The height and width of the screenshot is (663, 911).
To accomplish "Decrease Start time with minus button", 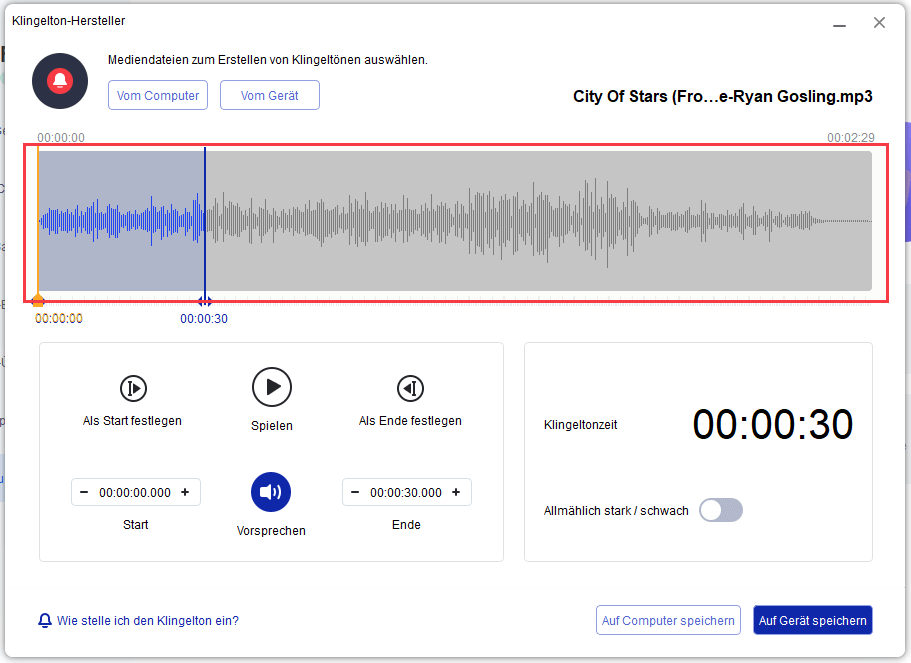I will click(84, 492).
